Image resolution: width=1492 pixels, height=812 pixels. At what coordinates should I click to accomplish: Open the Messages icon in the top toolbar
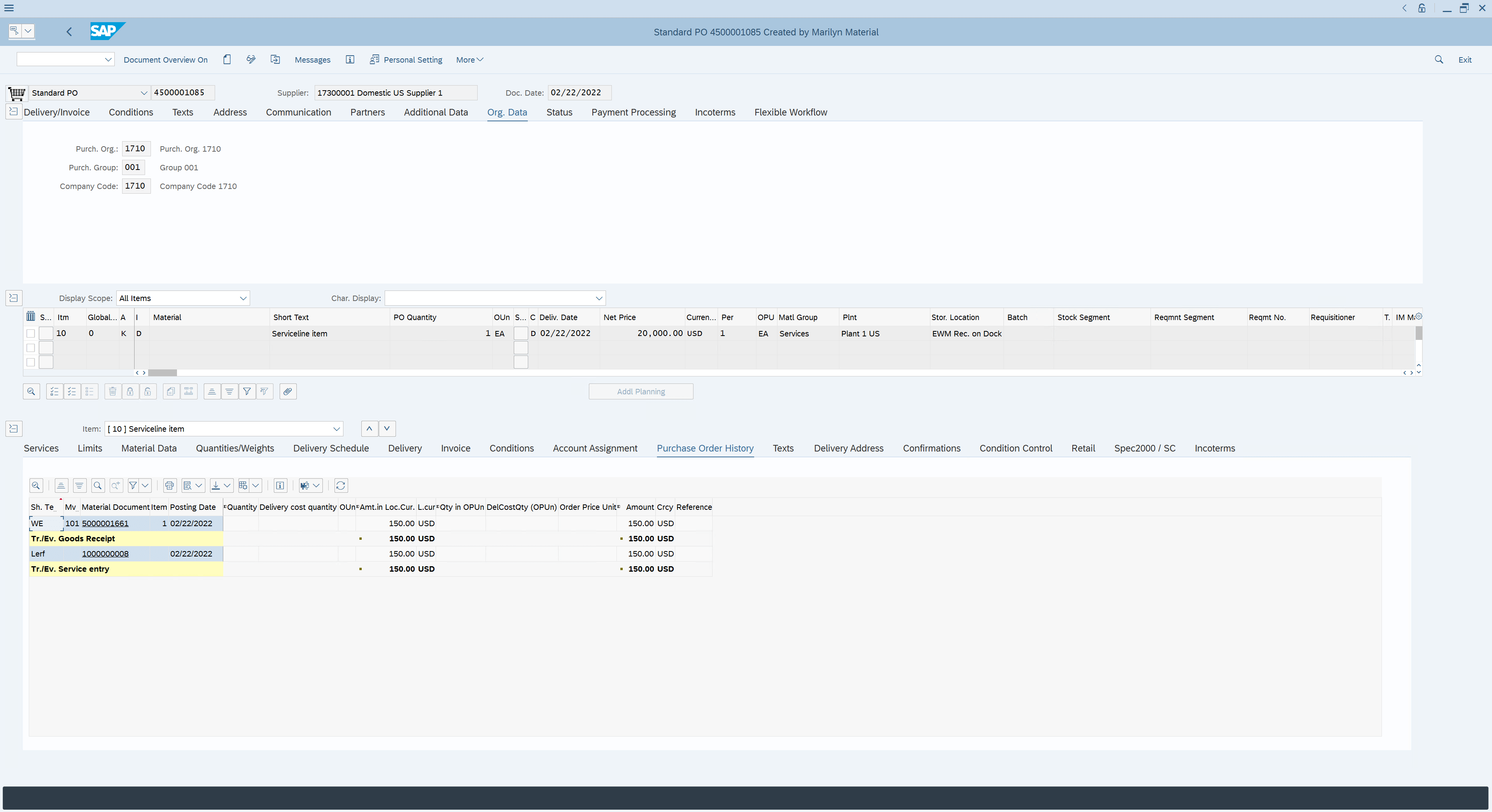[313, 59]
